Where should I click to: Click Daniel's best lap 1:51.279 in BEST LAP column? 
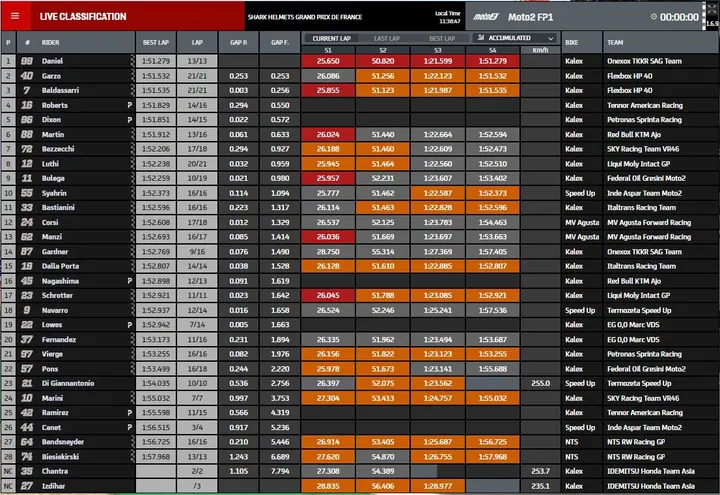click(156, 61)
